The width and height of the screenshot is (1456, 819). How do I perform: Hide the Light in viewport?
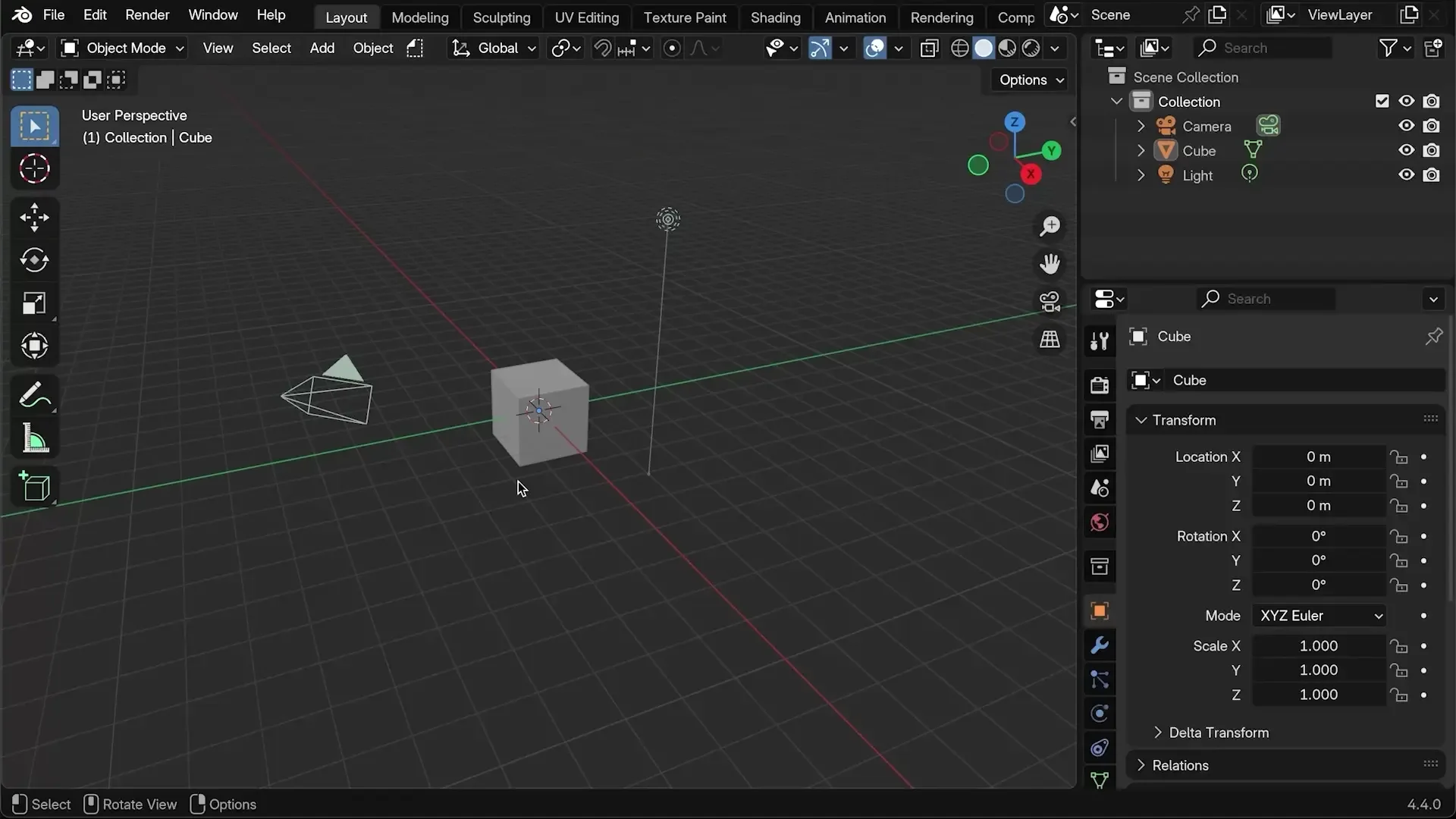coord(1407,174)
